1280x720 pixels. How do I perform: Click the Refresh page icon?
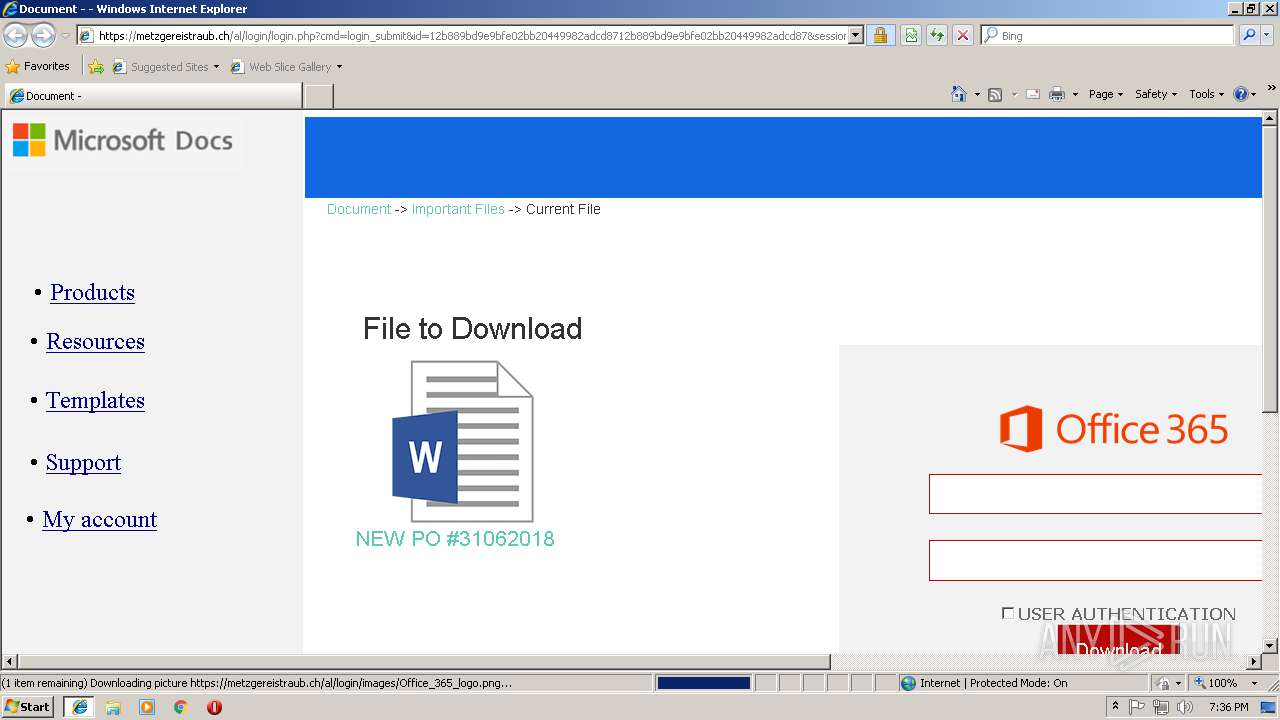coord(937,35)
